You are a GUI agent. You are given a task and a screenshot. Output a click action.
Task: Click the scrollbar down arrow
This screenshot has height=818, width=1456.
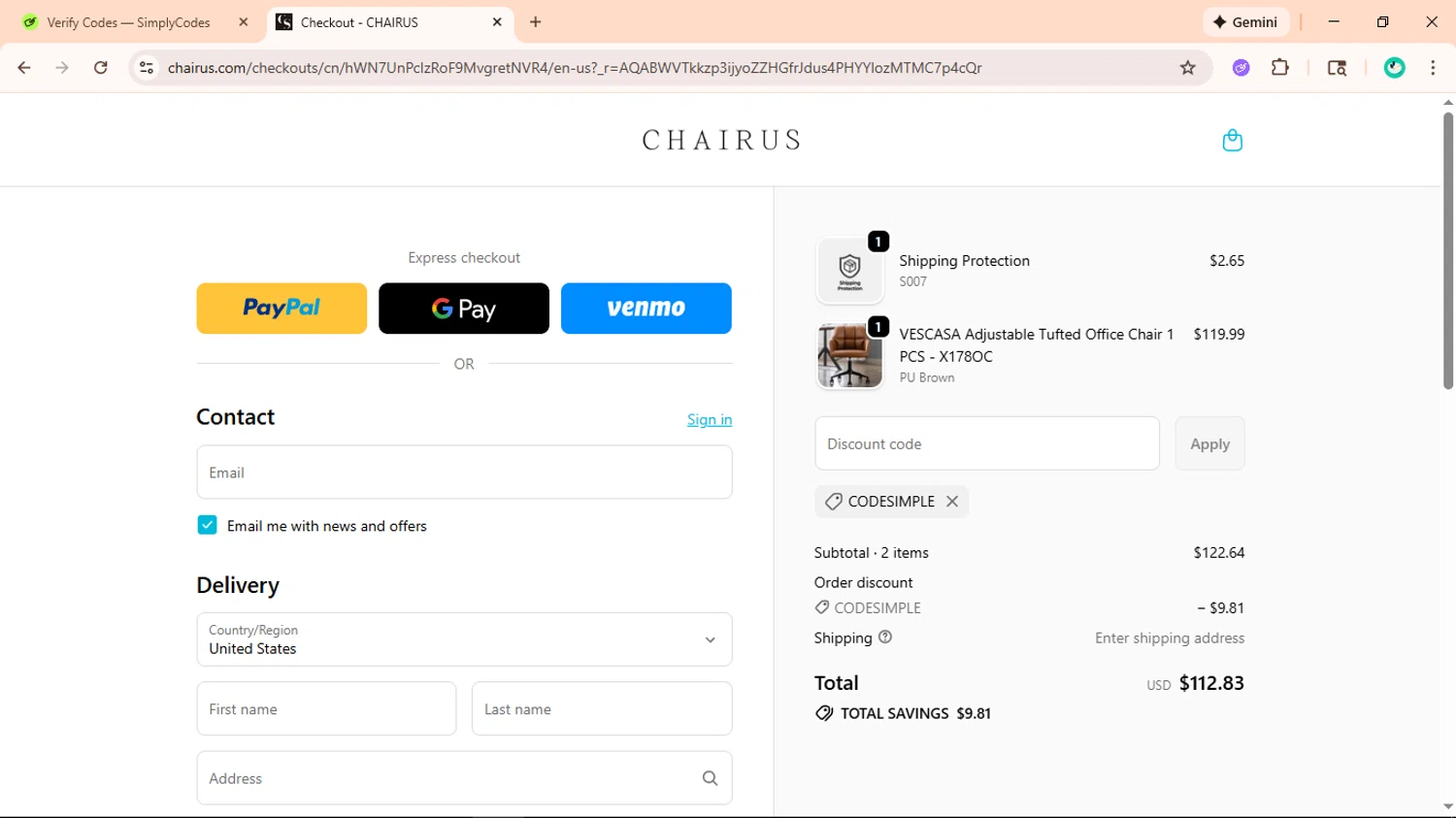click(x=1447, y=806)
